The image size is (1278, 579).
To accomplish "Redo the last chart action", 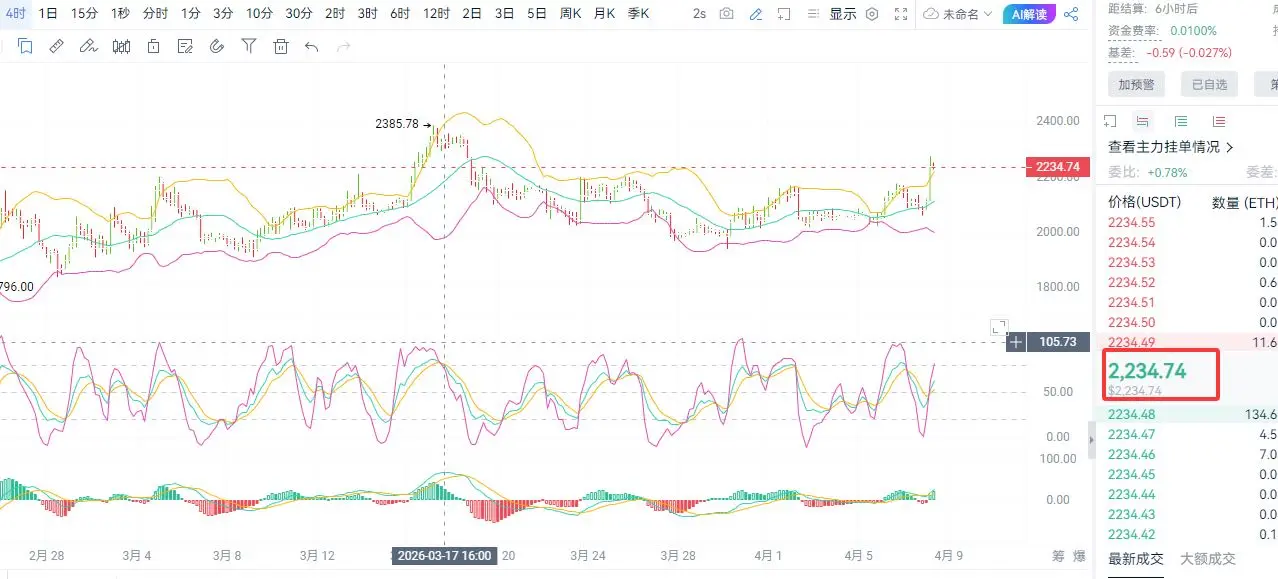I will click(344, 46).
